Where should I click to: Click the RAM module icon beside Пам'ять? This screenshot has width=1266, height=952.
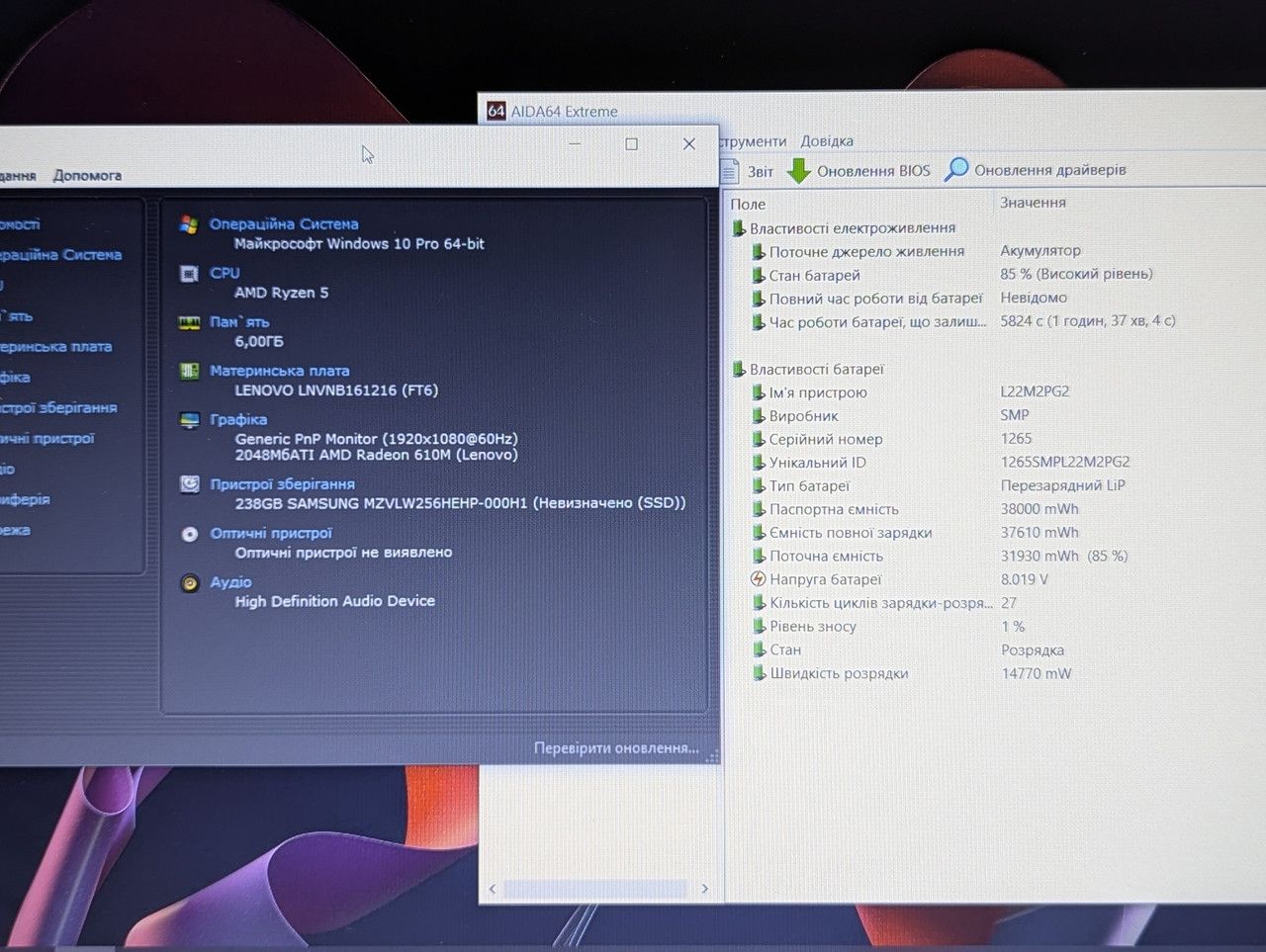tap(189, 322)
